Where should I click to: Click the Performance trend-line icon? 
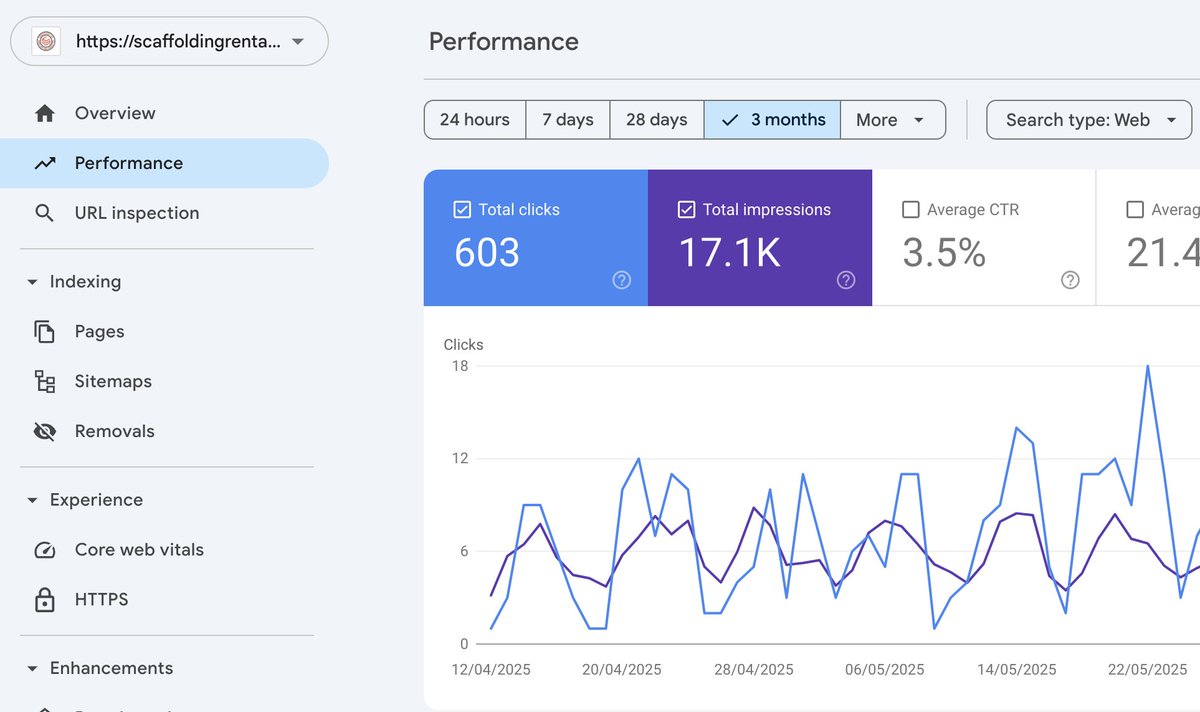click(44, 162)
